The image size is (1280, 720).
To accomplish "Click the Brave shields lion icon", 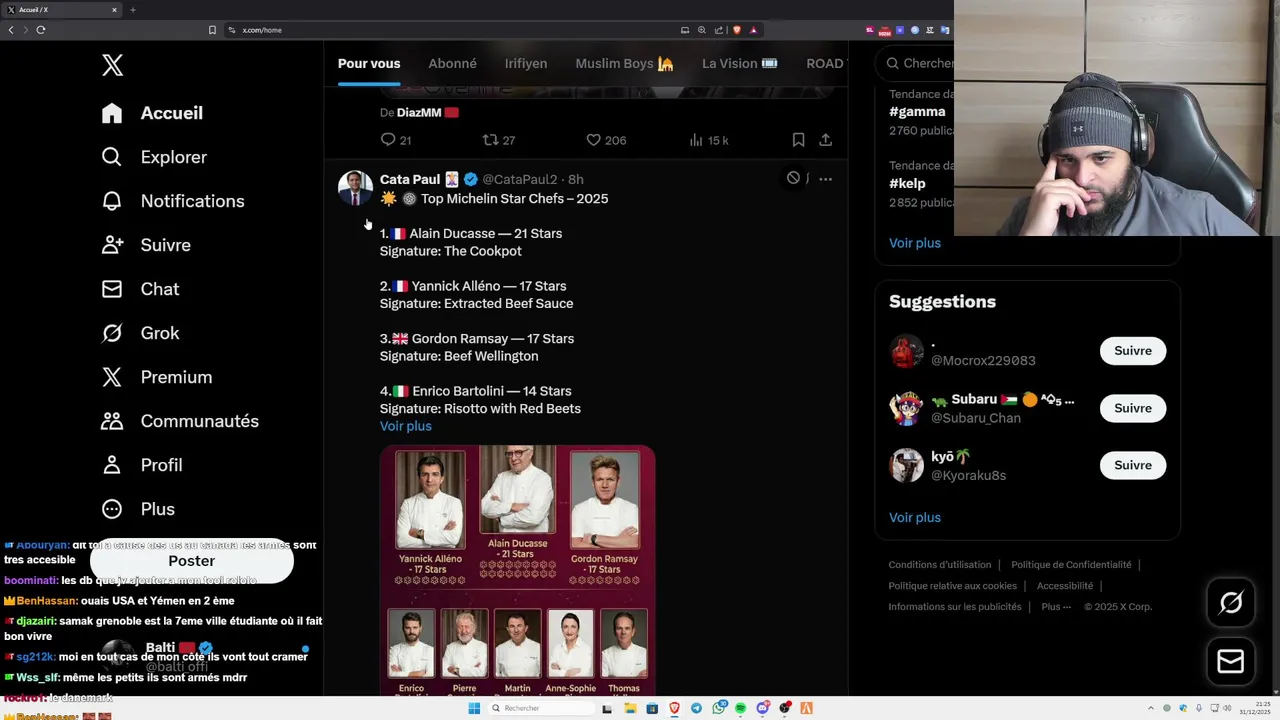I will point(737,30).
